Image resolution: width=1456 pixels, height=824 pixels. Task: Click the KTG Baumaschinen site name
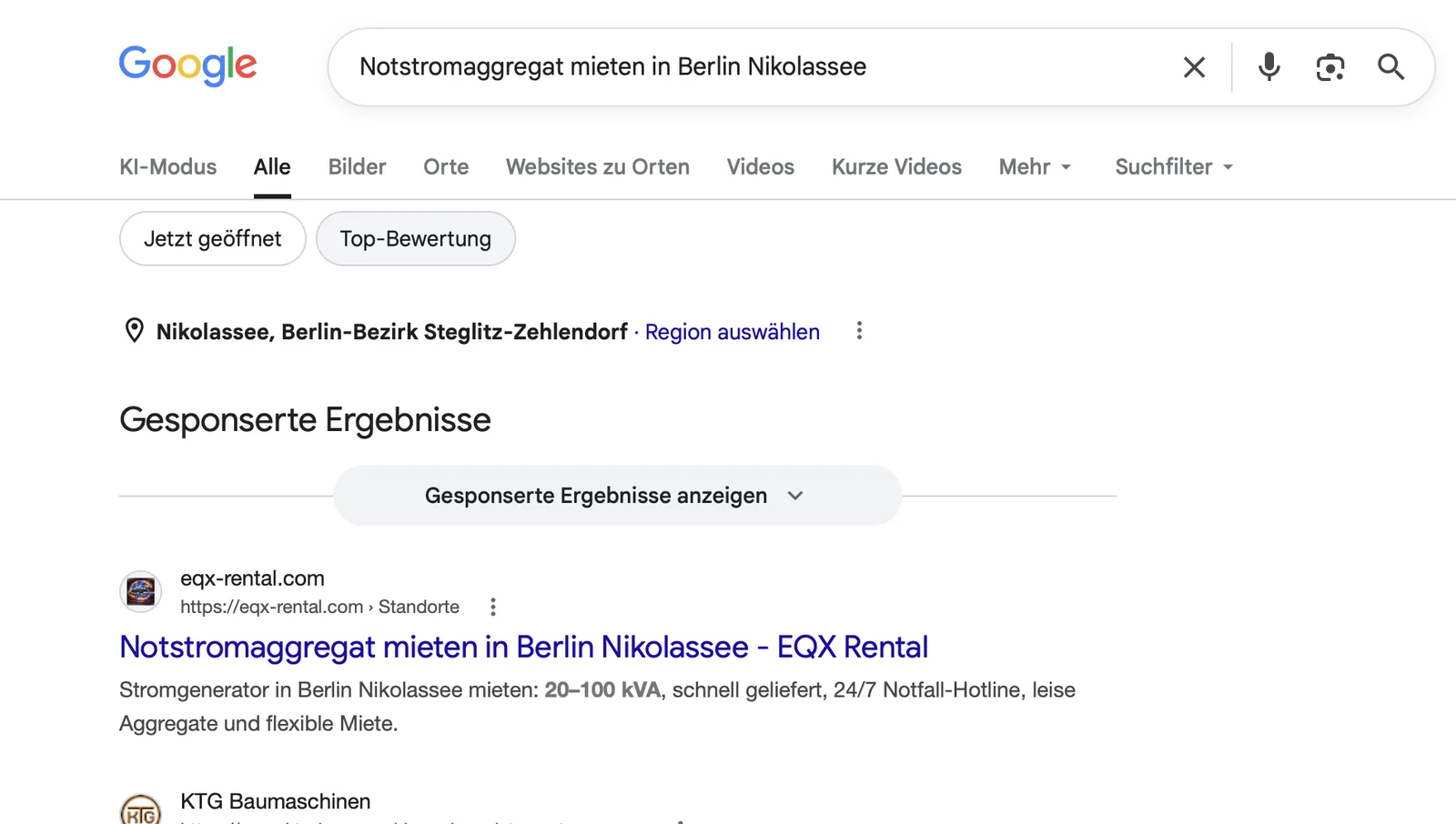tap(276, 801)
